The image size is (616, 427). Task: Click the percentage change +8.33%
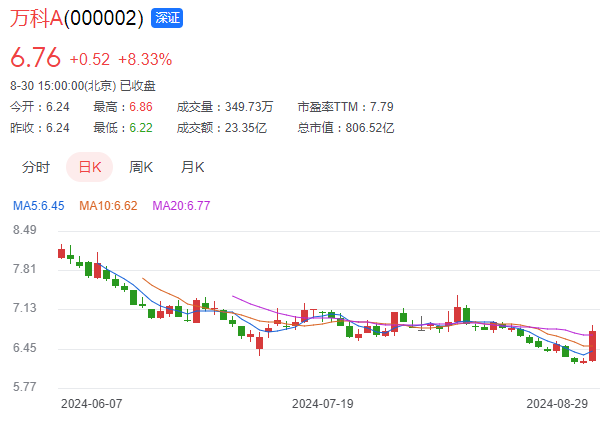(145, 59)
